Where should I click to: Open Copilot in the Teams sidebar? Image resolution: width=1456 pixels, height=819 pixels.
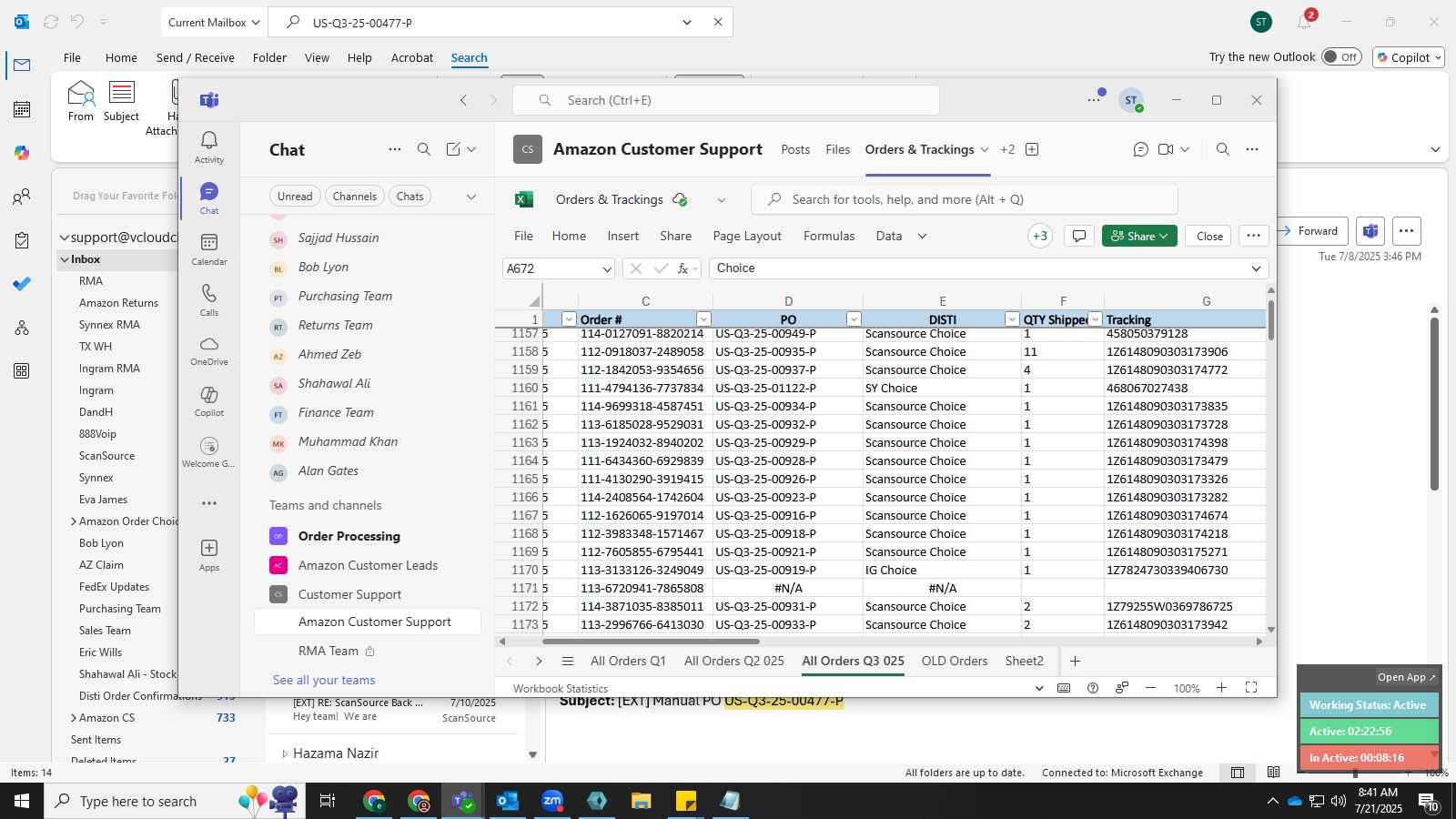(x=209, y=400)
